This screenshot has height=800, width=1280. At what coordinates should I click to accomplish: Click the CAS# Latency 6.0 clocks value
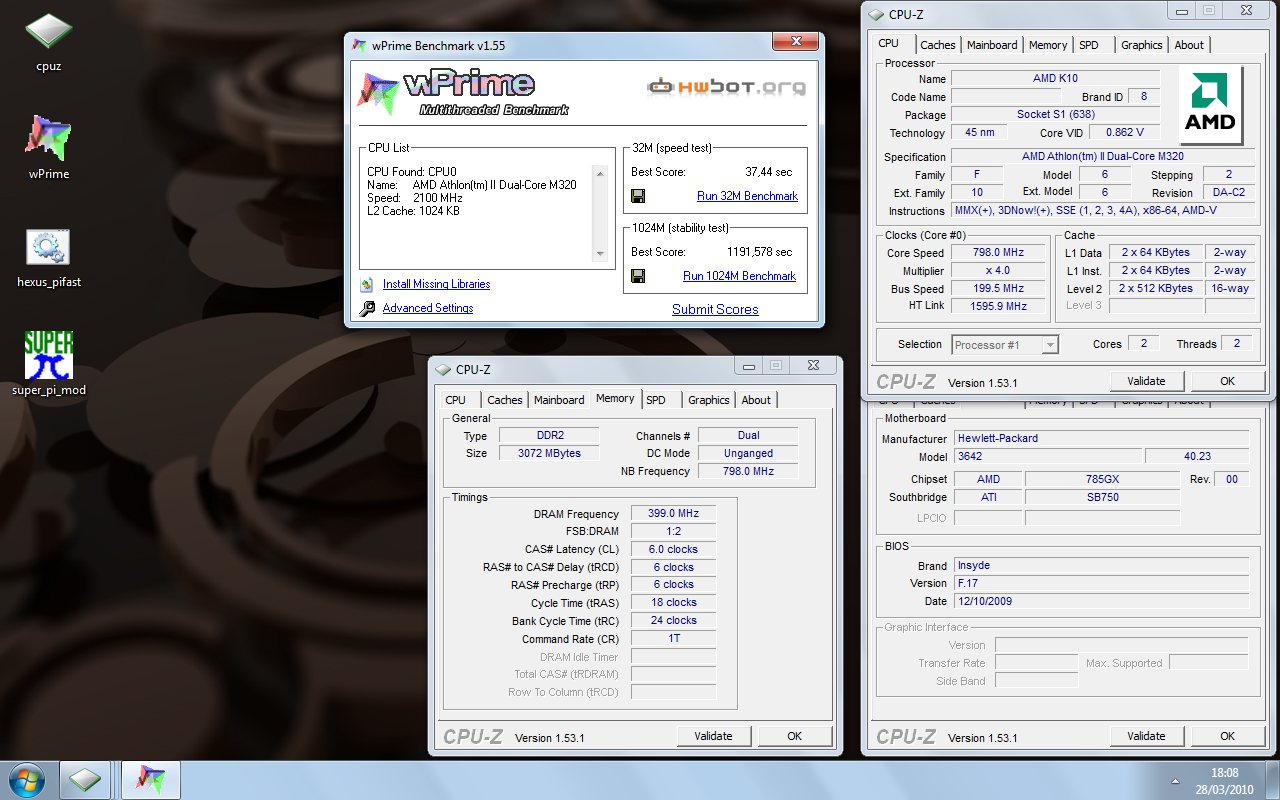coord(673,549)
